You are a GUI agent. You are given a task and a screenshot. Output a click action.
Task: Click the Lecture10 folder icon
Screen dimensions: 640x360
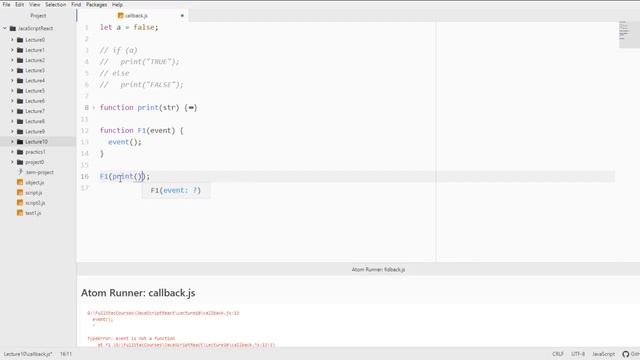tap(20, 142)
